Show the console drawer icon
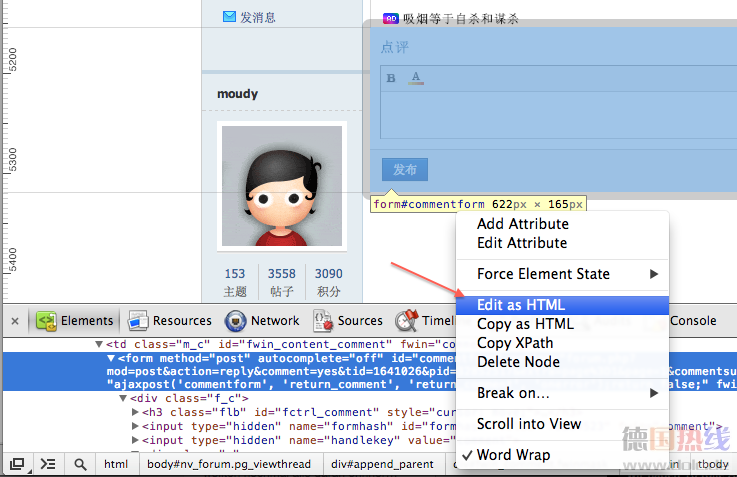737x477 pixels. (47, 464)
